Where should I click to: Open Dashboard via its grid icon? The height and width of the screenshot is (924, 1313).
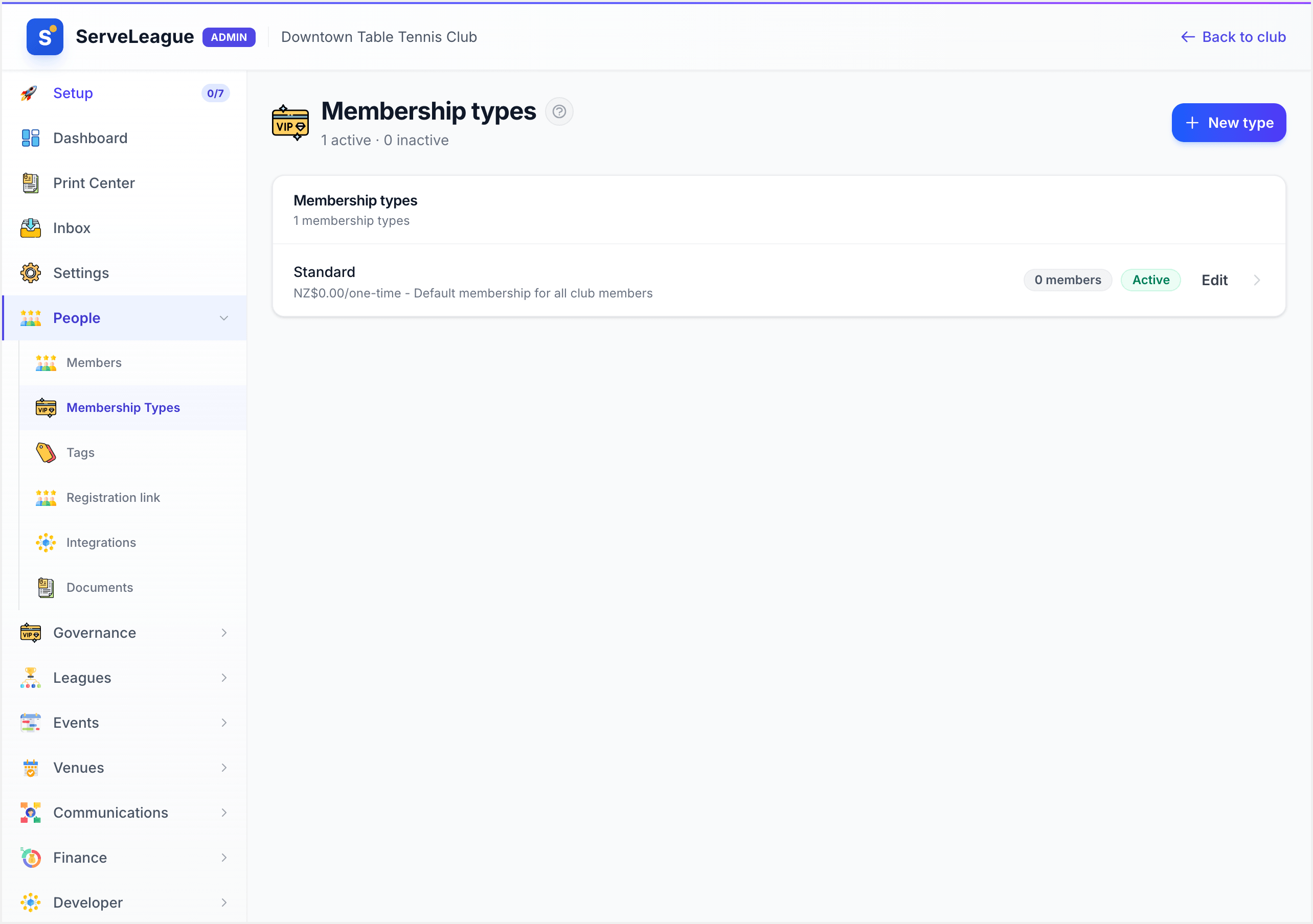pos(30,138)
